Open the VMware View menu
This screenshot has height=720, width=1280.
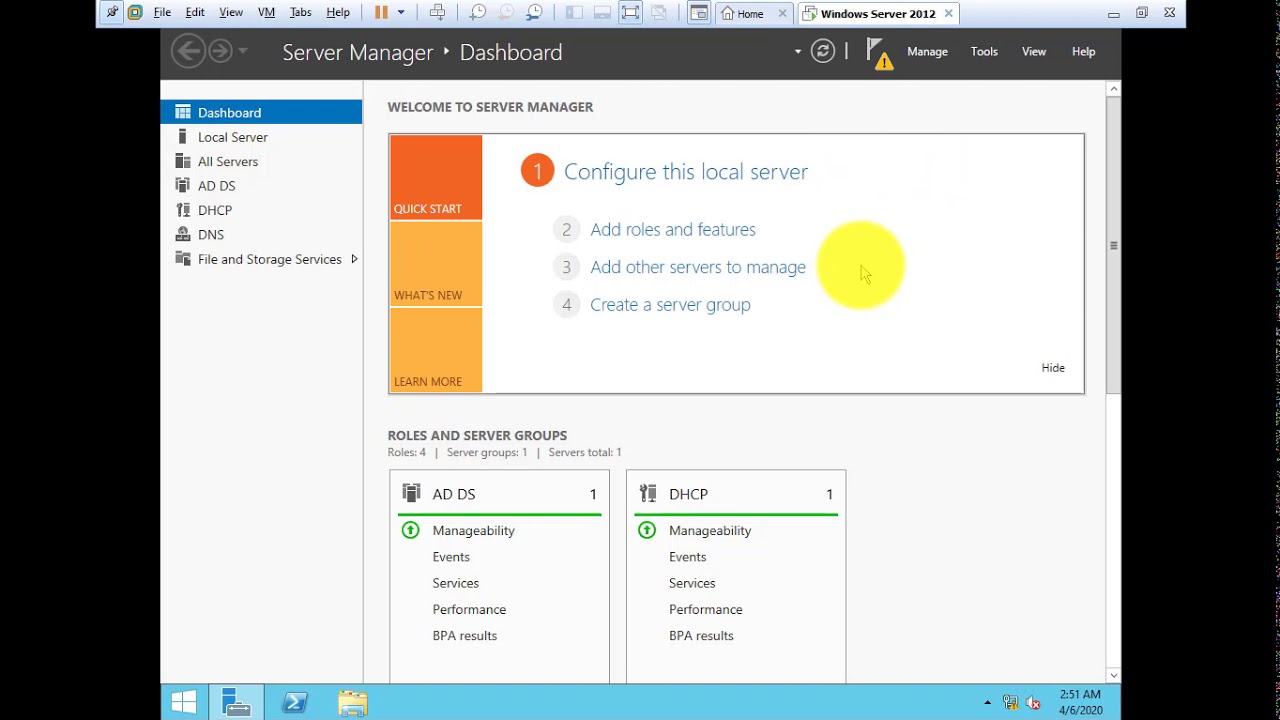[x=231, y=13]
